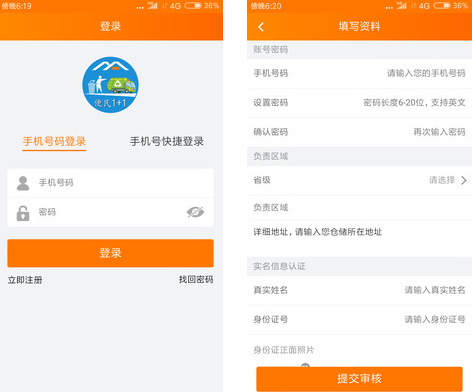
Task: Click the user avatar icon beside 手机号码
Action: tap(23, 183)
